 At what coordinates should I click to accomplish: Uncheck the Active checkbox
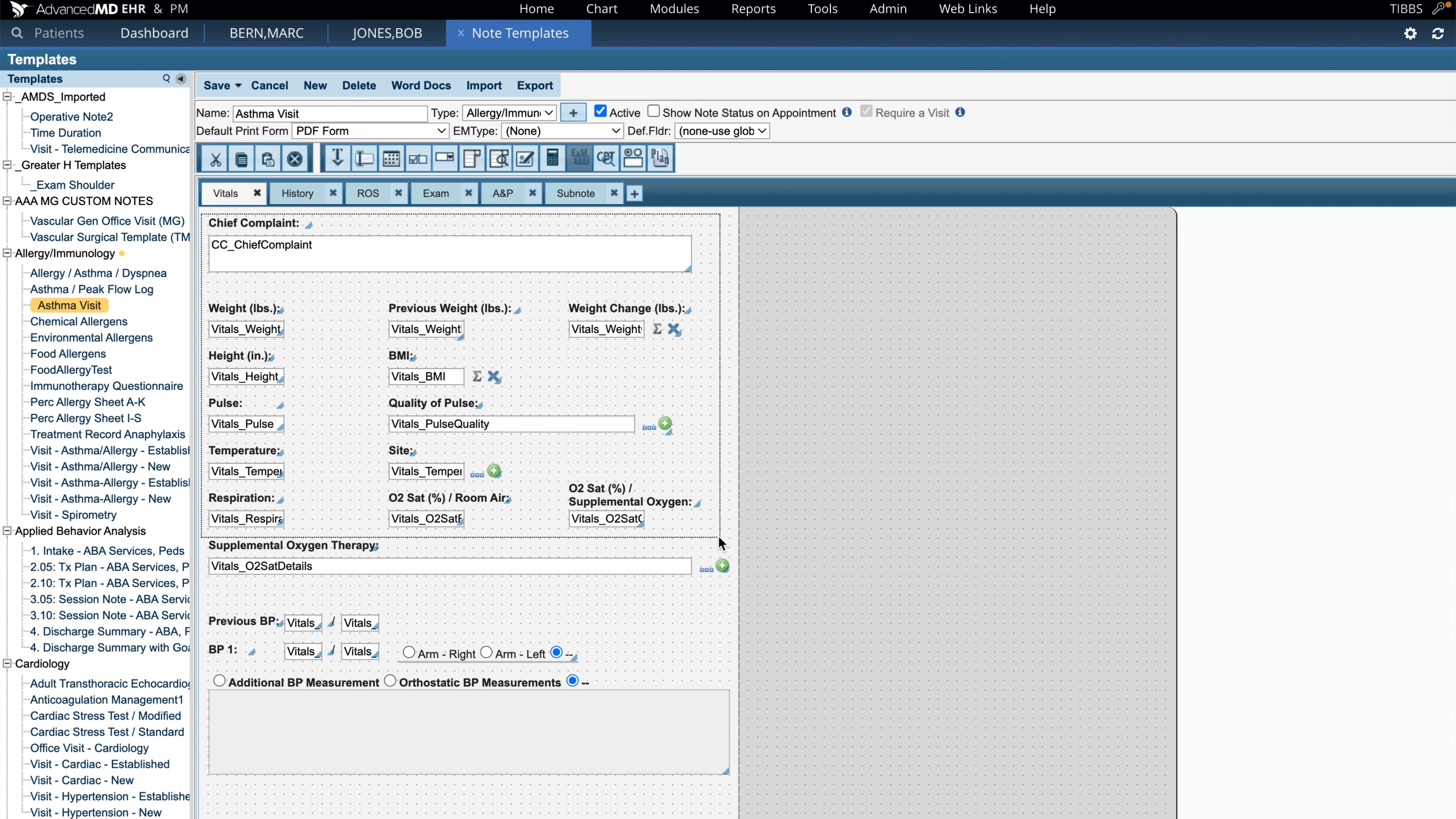tap(600, 111)
